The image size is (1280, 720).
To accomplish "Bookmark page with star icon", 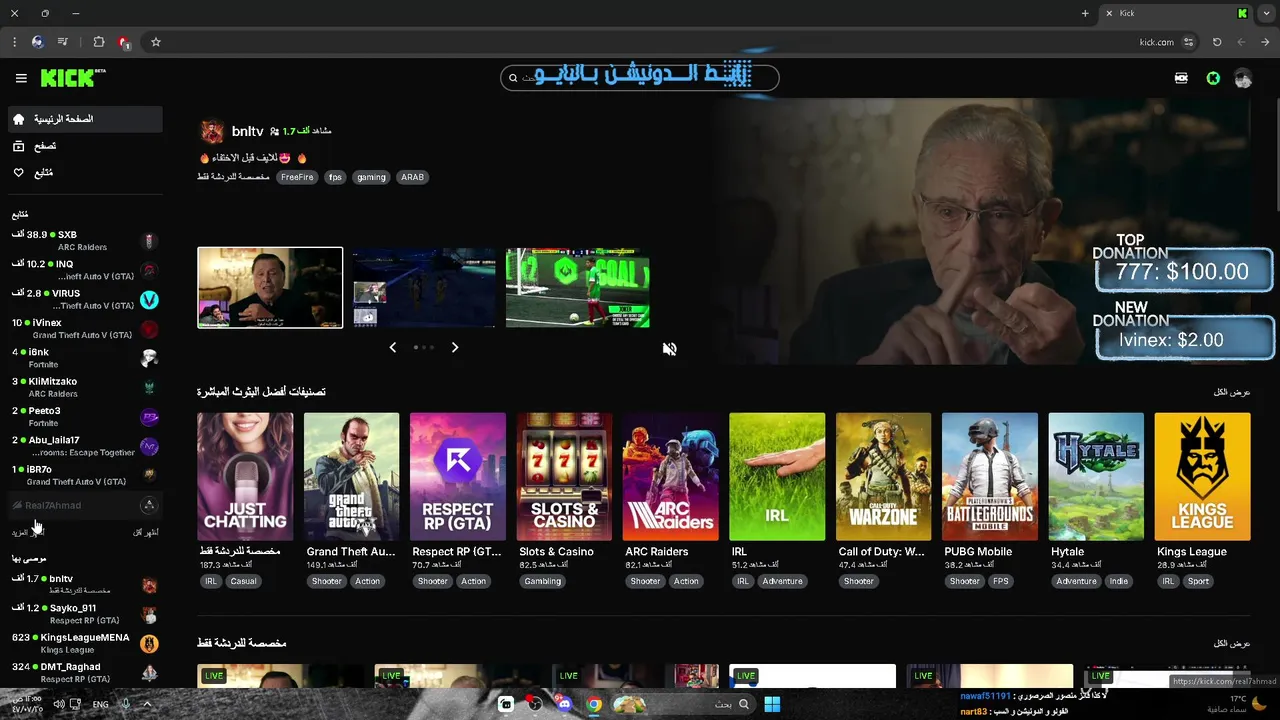I will [x=156, y=42].
